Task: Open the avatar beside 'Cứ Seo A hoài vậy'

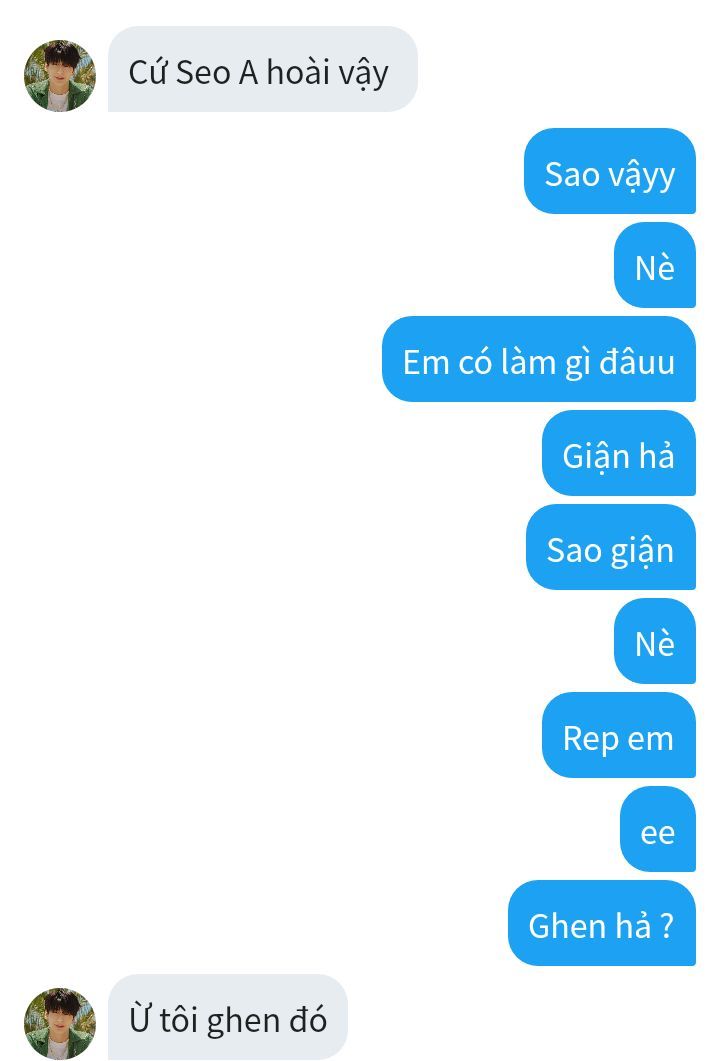Action: point(60,76)
